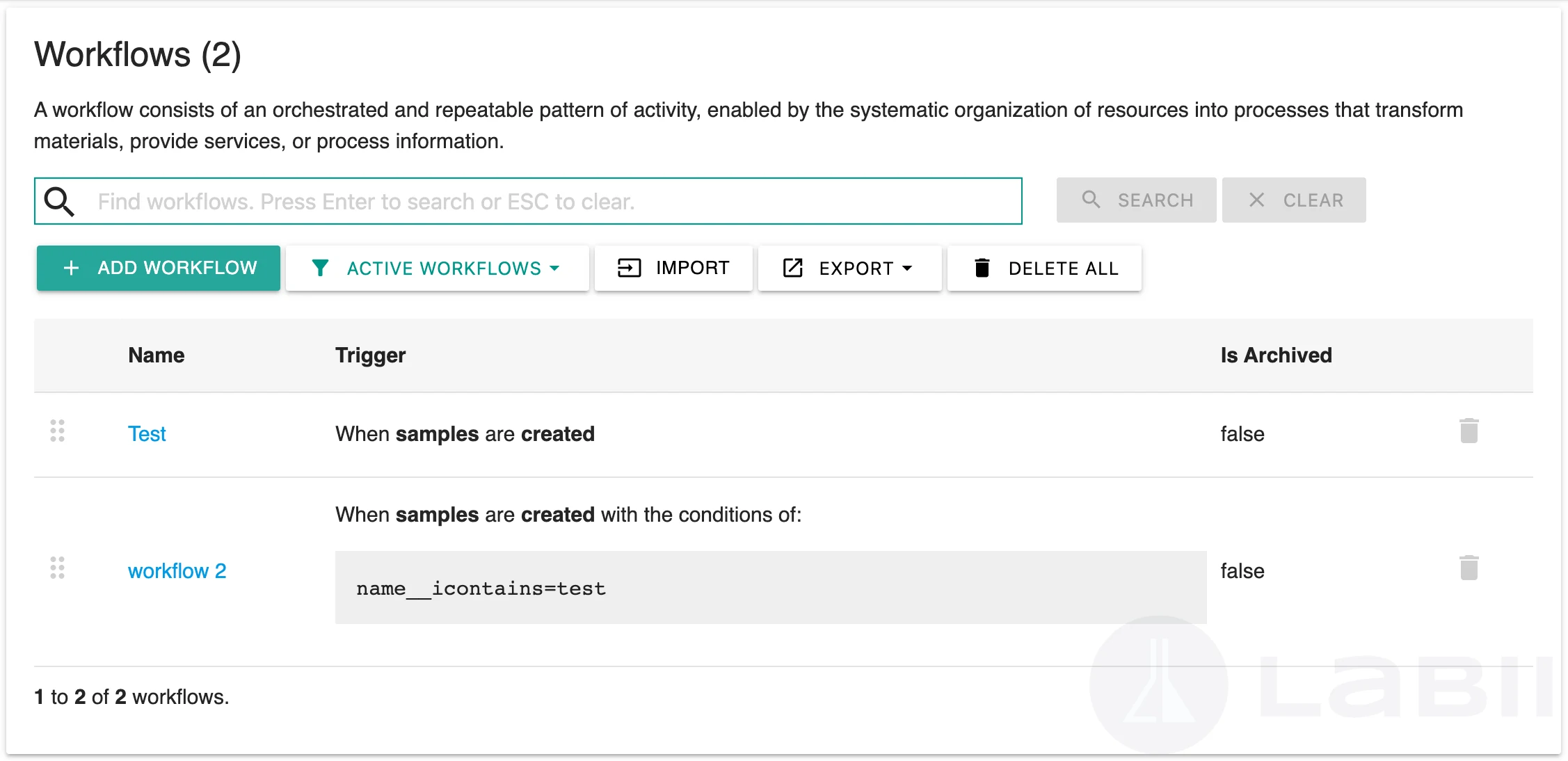Click the Is Archived column header
1568x761 pixels.
(1276, 355)
